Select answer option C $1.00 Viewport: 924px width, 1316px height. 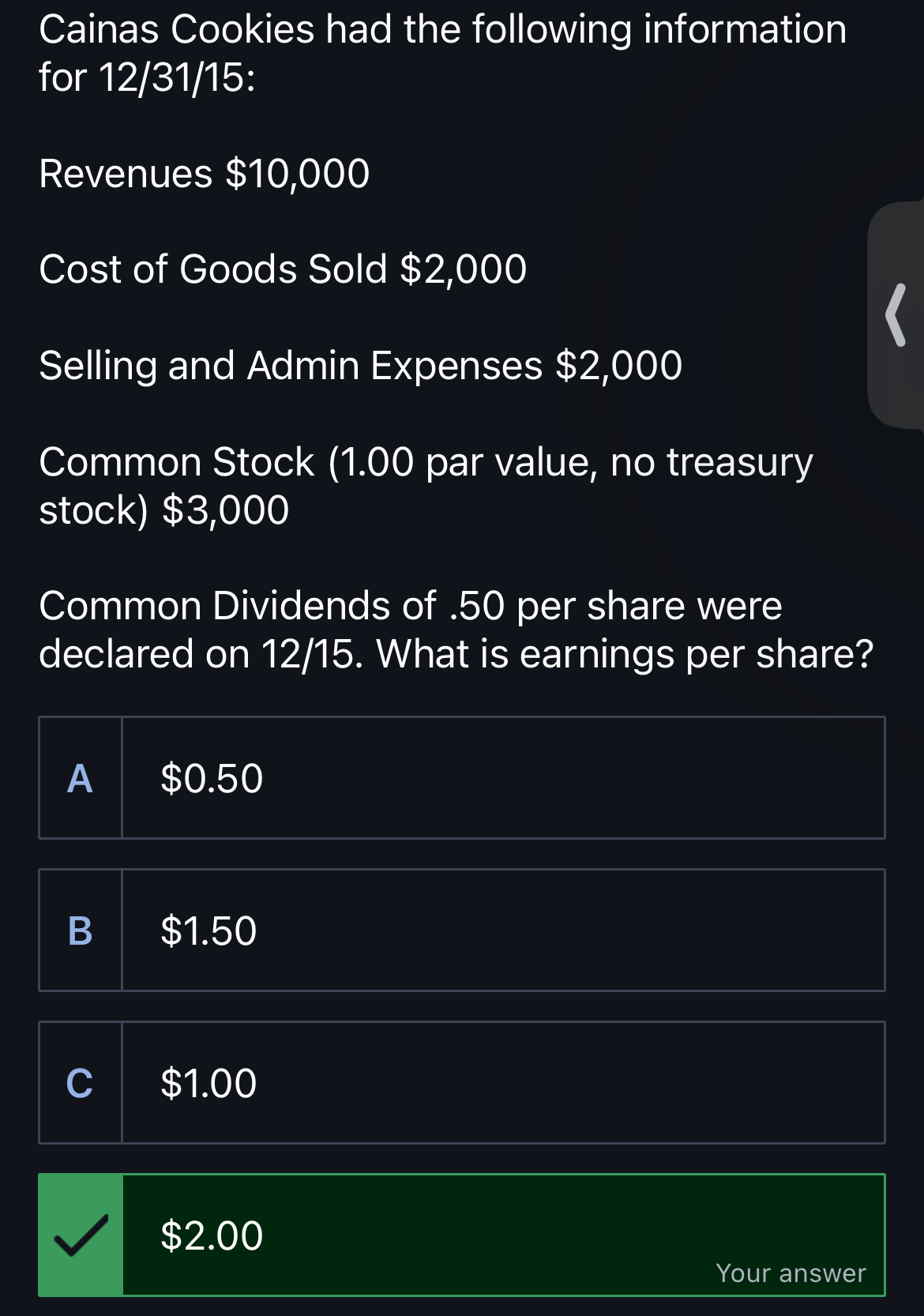click(462, 1083)
